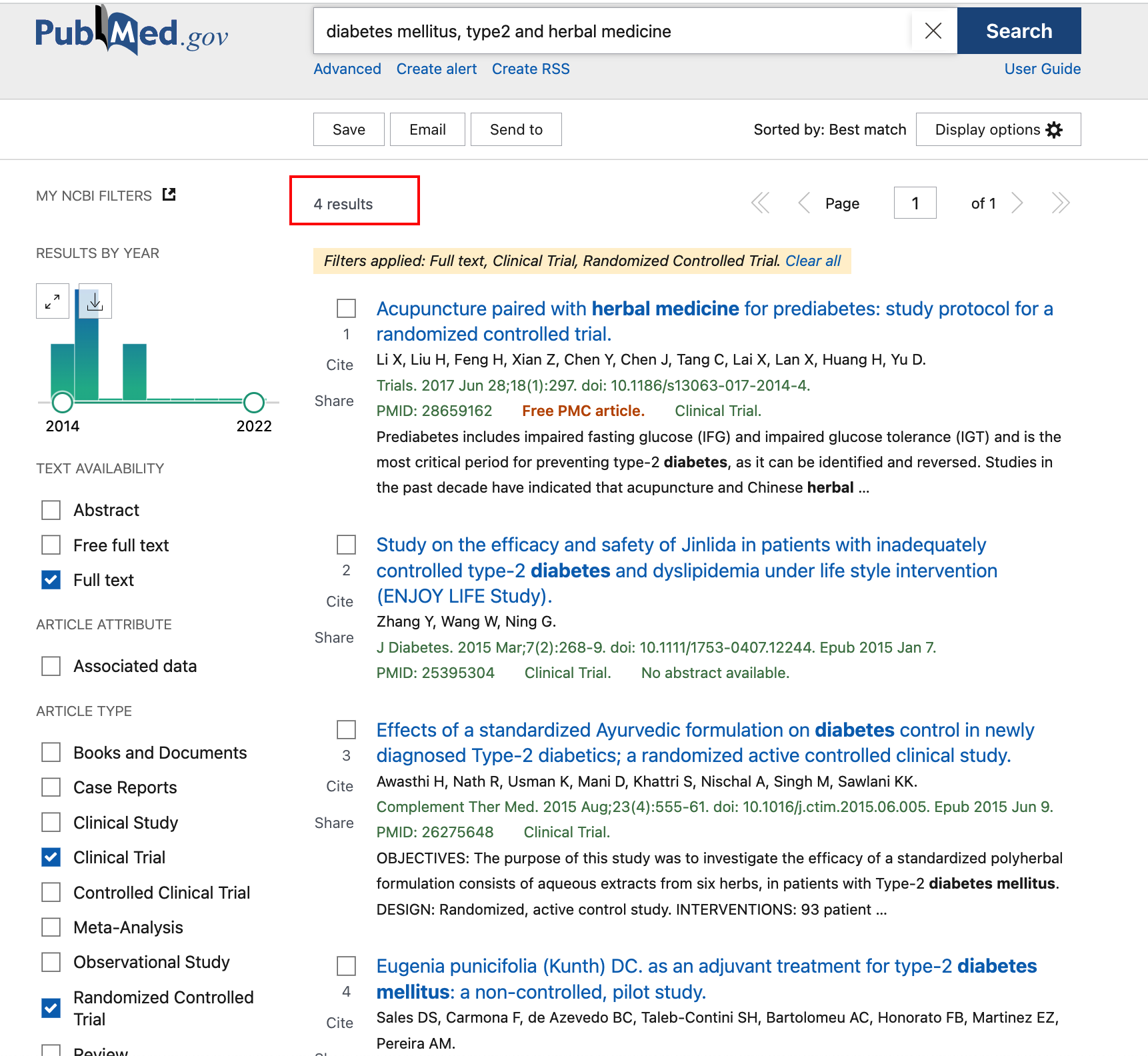Open My NCBI Filters external link icon
The image size is (1148, 1056).
[x=169, y=195]
